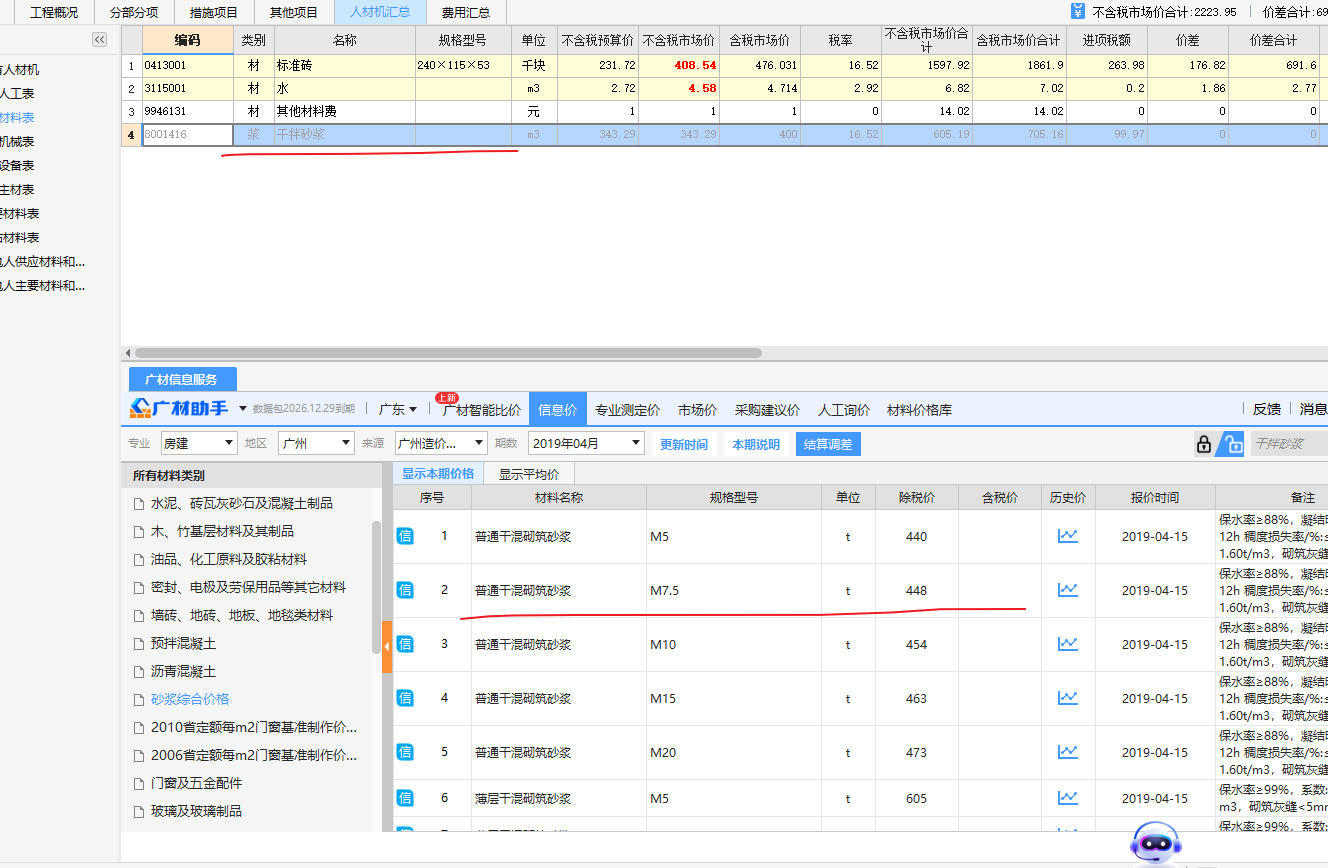Click the horizontal scrollbar under the material table
Screen dimensions: 1328x868
click(448, 353)
